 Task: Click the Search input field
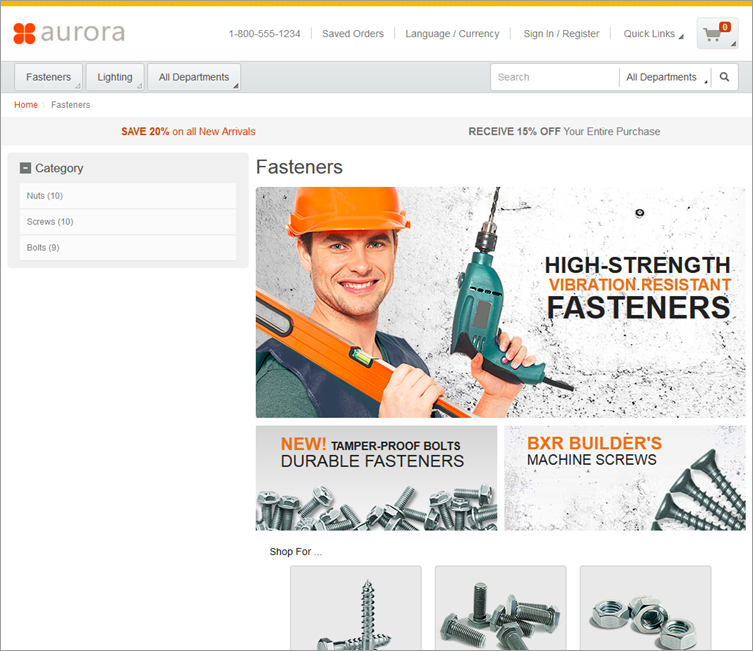coord(555,77)
